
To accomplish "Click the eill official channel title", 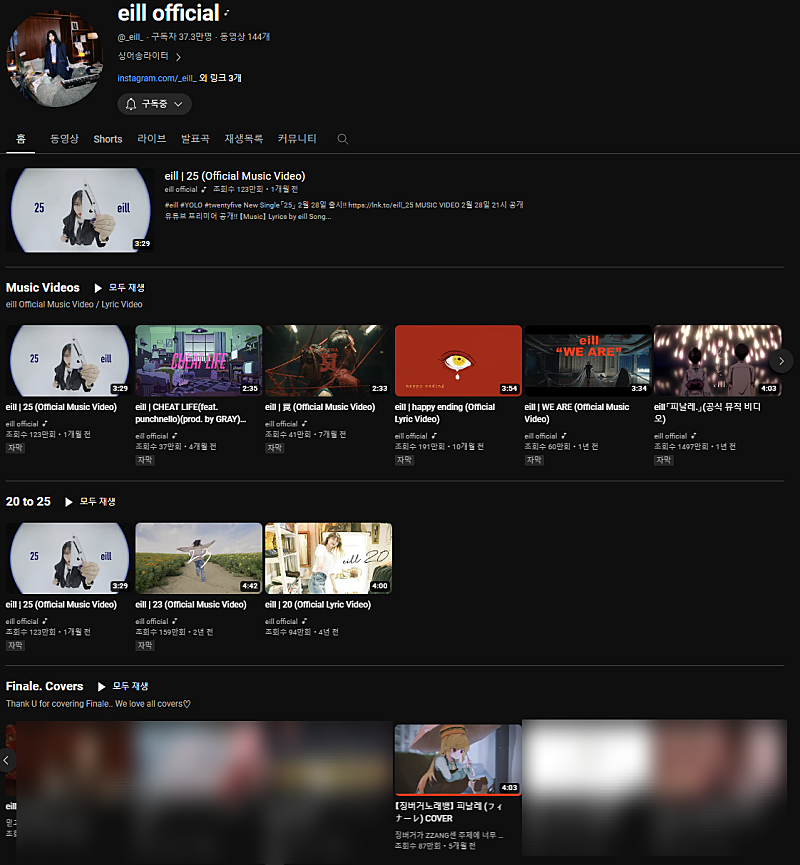I will [169, 13].
